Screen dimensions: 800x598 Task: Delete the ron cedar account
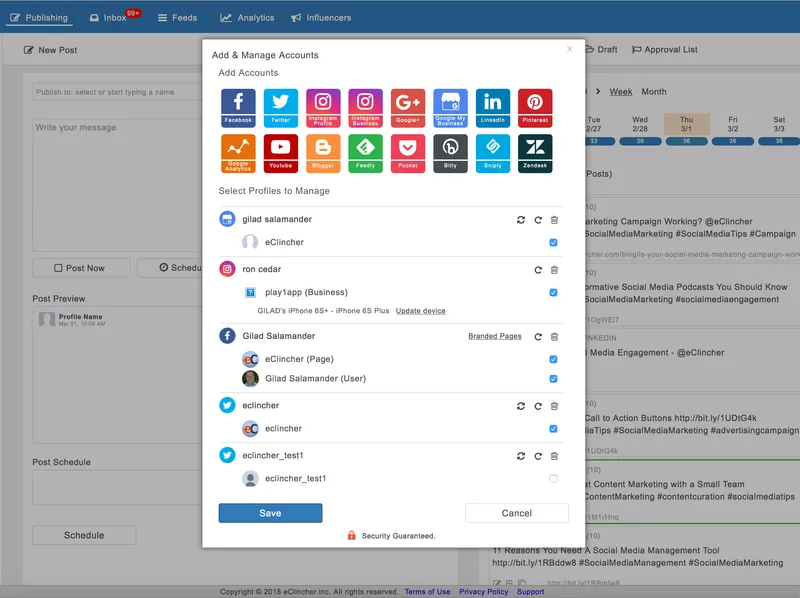click(x=554, y=270)
